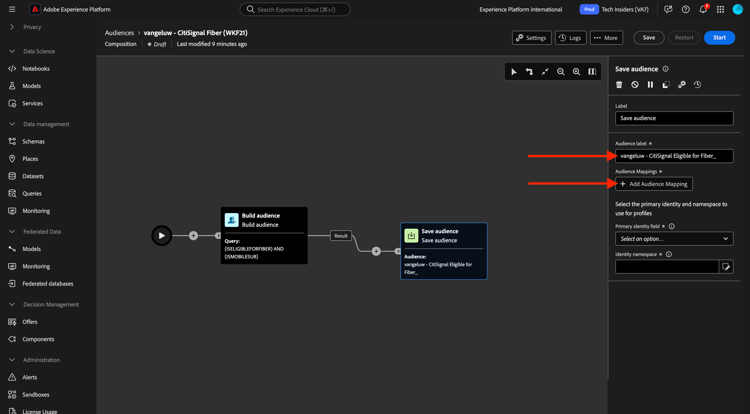Open Datasets in the sidebar

click(x=33, y=176)
